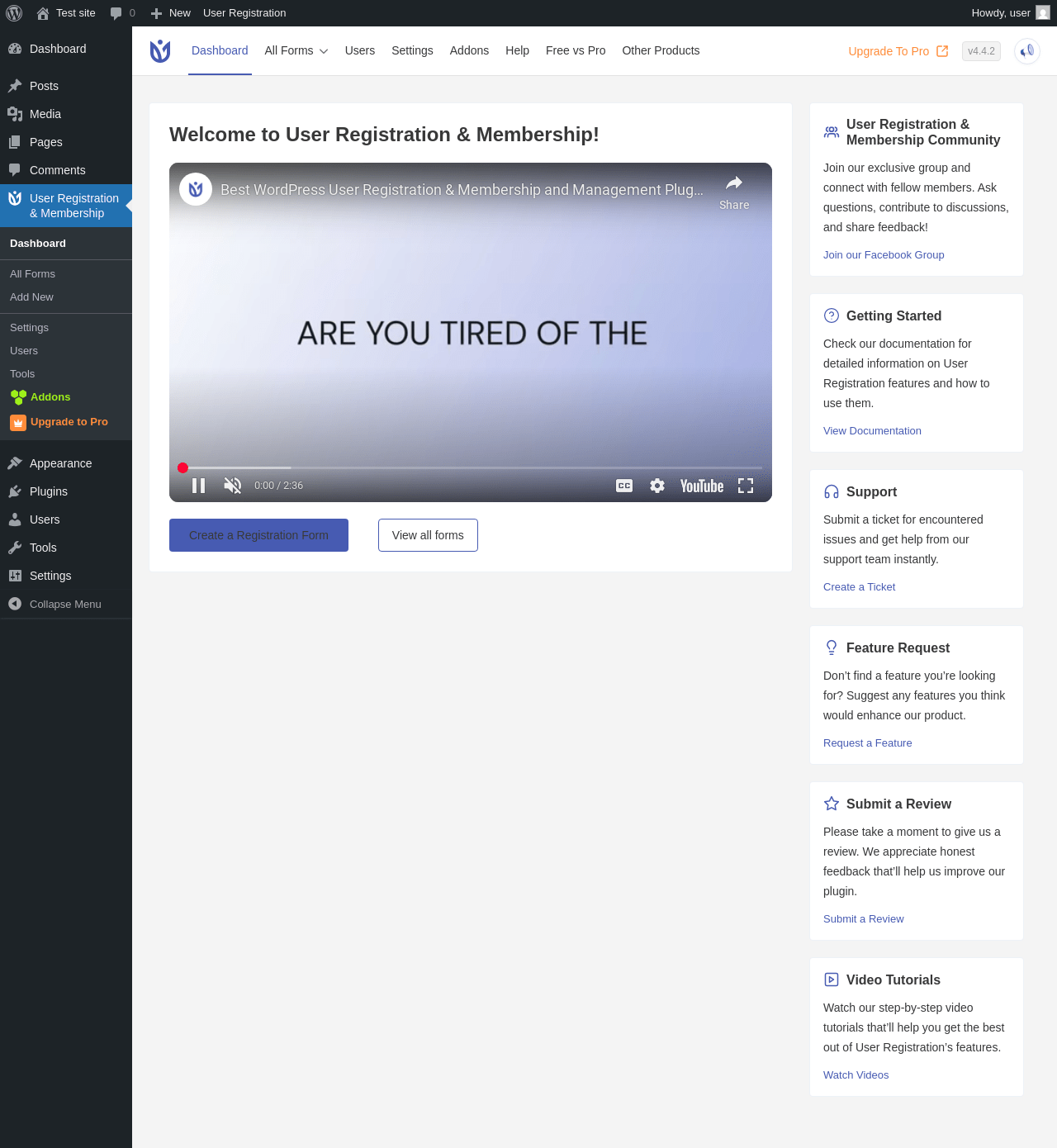The width and height of the screenshot is (1057, 1148).
Task: Open Submit a Review link
Action: pos(863,918)
